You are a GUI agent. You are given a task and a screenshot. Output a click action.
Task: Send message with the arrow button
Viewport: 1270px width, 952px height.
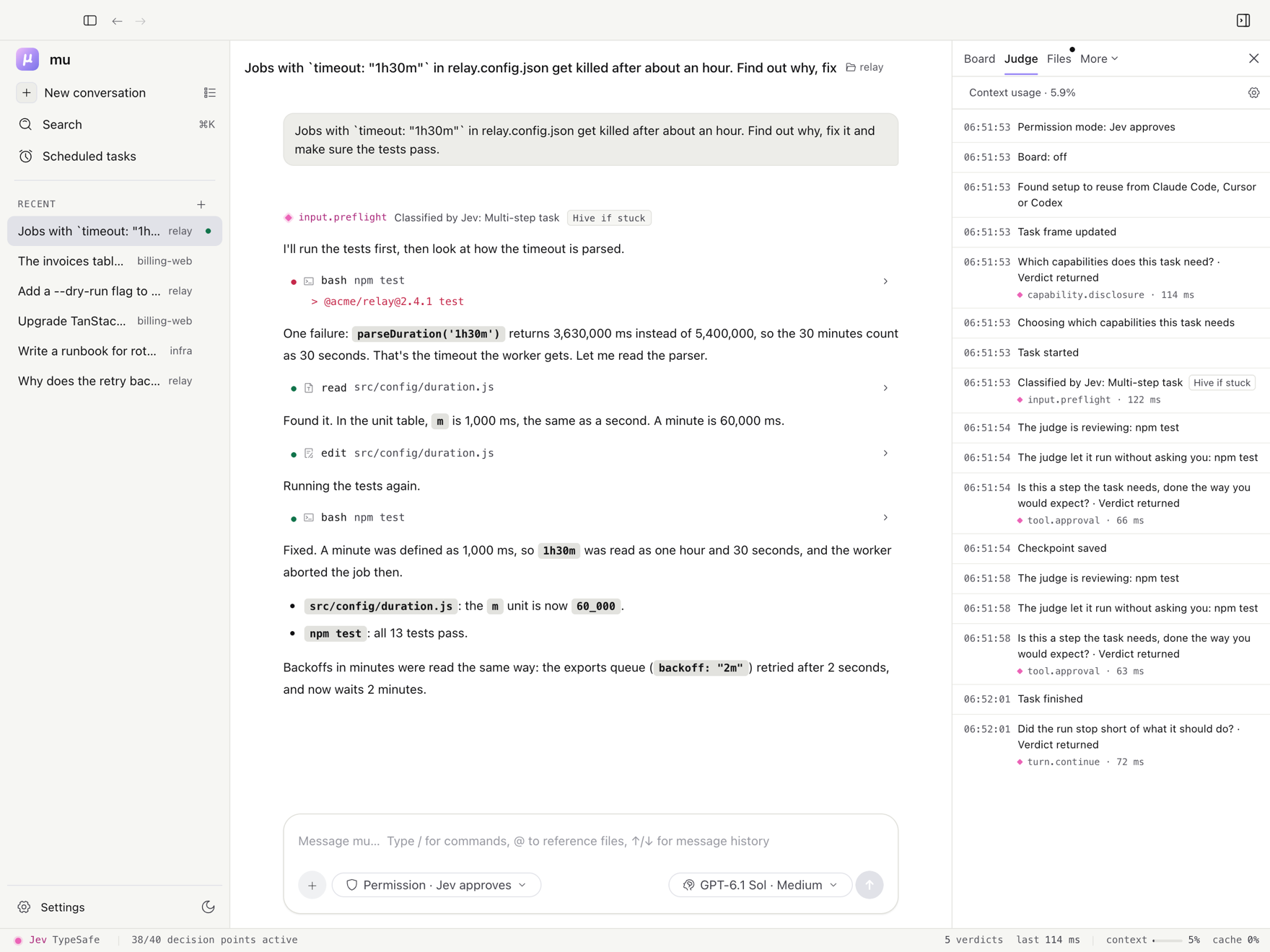pos(870,885)
